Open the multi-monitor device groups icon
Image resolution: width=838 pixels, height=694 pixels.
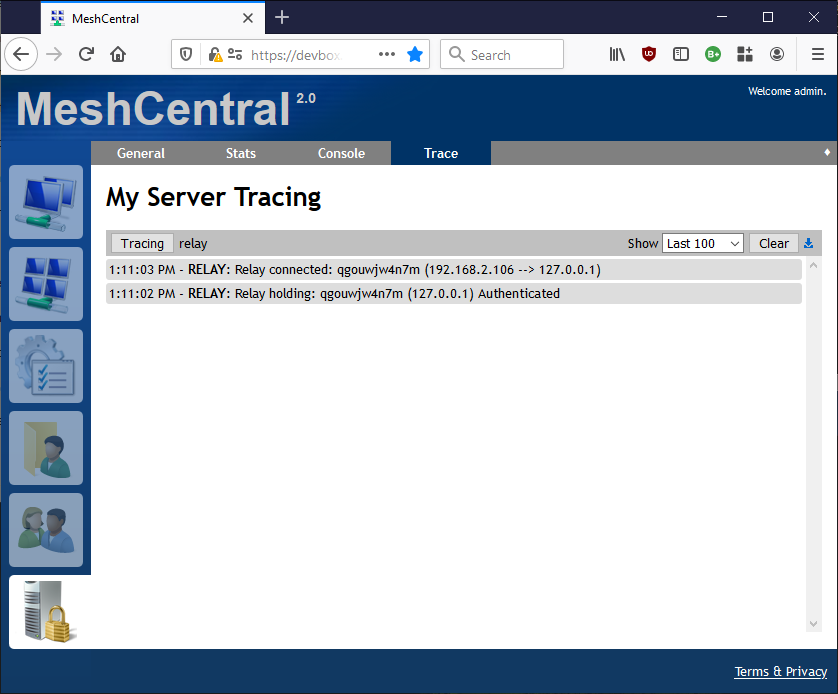tap(46, 284)
